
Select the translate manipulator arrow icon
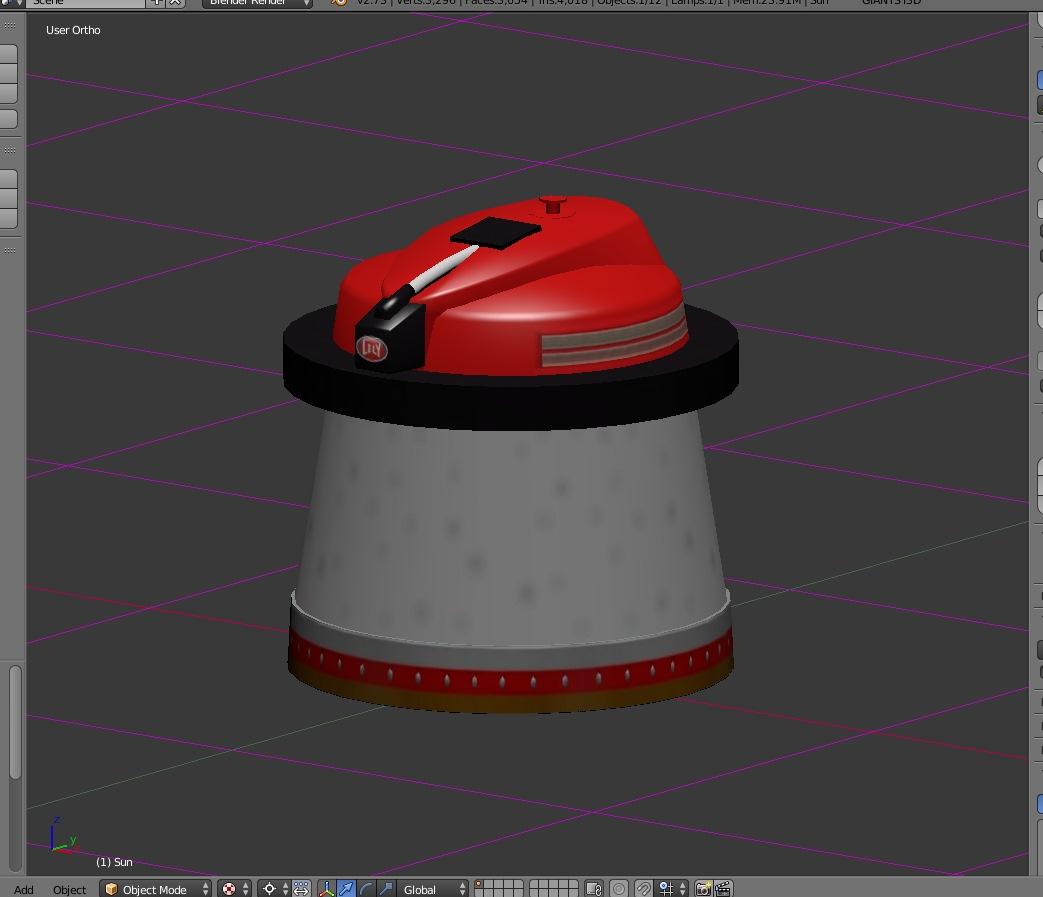point(347,889)
